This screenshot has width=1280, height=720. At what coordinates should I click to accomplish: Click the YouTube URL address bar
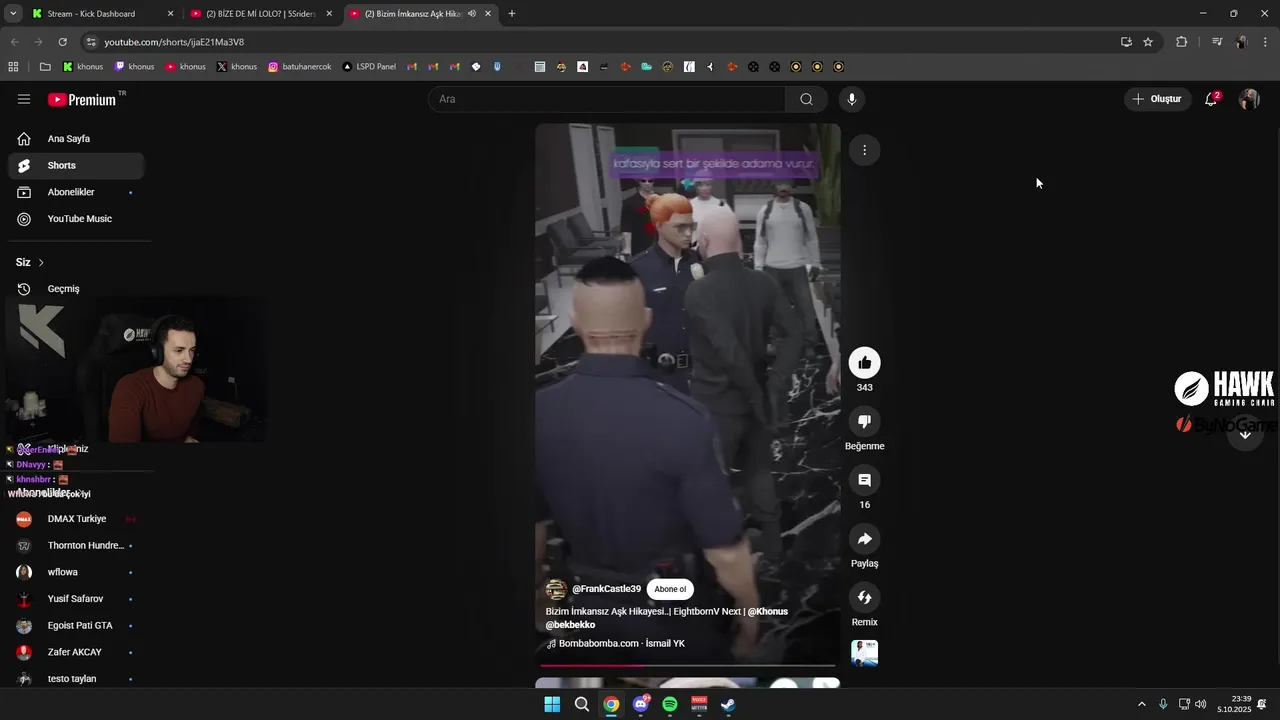point(600,42)
